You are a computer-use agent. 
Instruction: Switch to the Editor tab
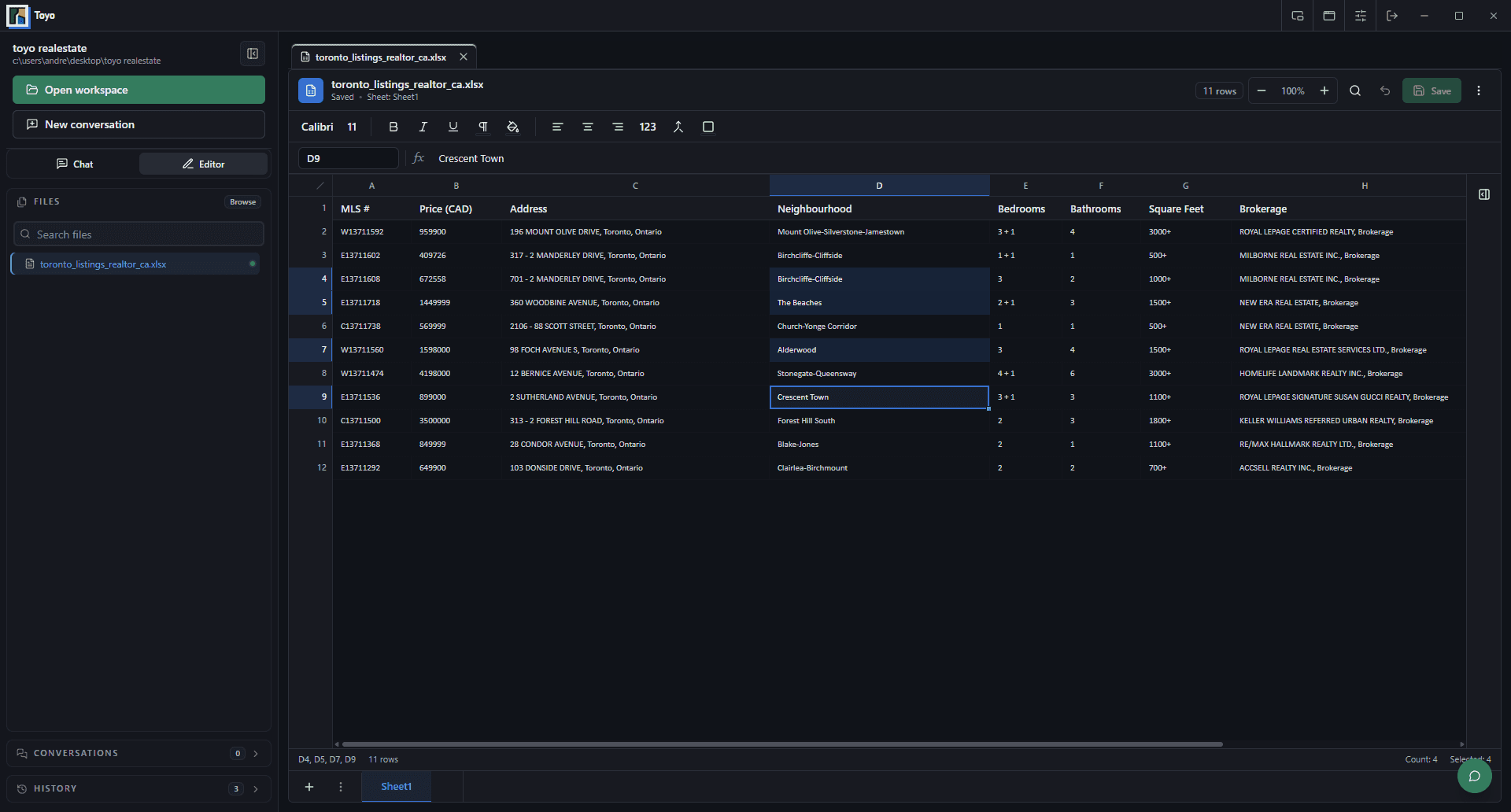click(203, 164)
